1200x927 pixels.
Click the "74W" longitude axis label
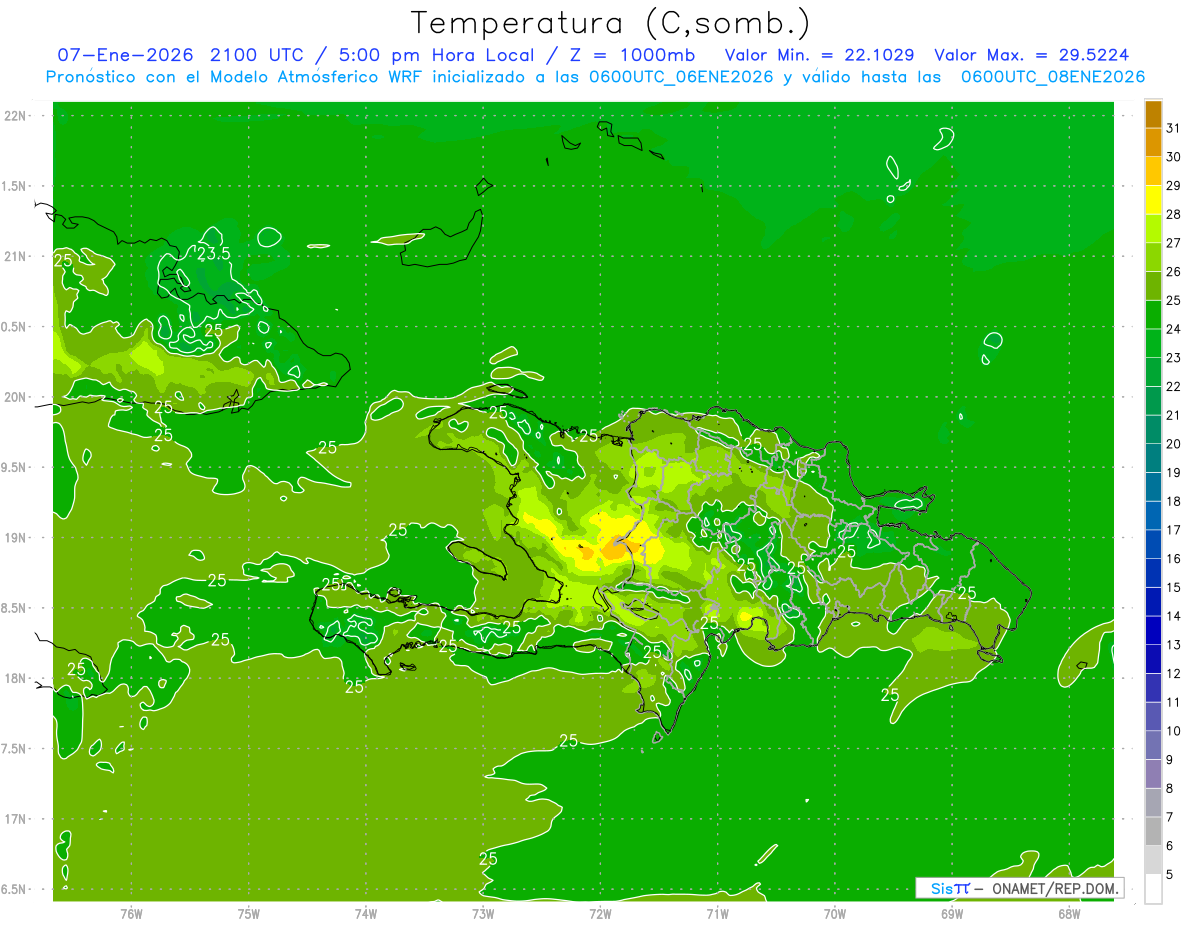pos(366,913)
